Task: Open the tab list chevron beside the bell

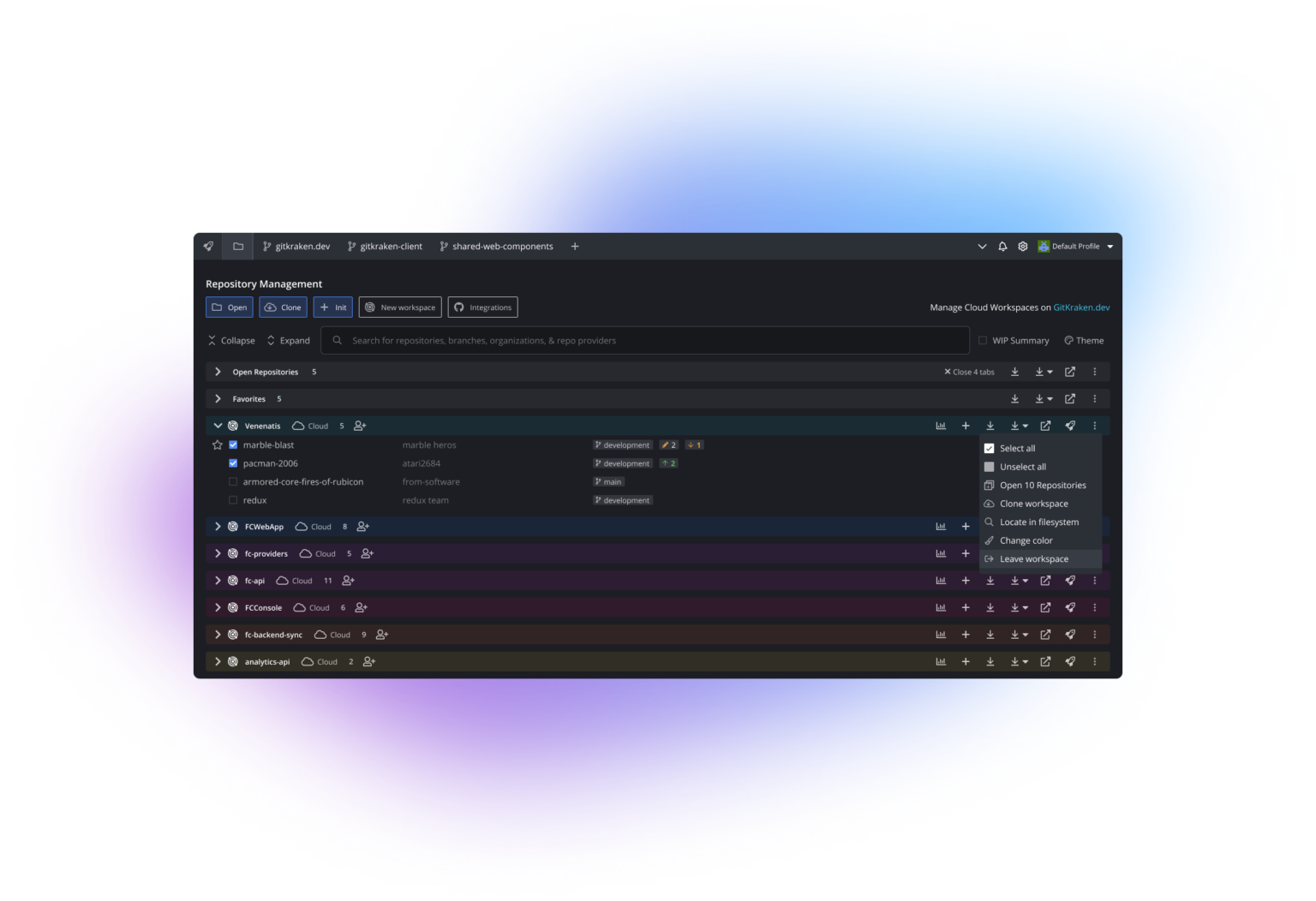Action: 982,247
